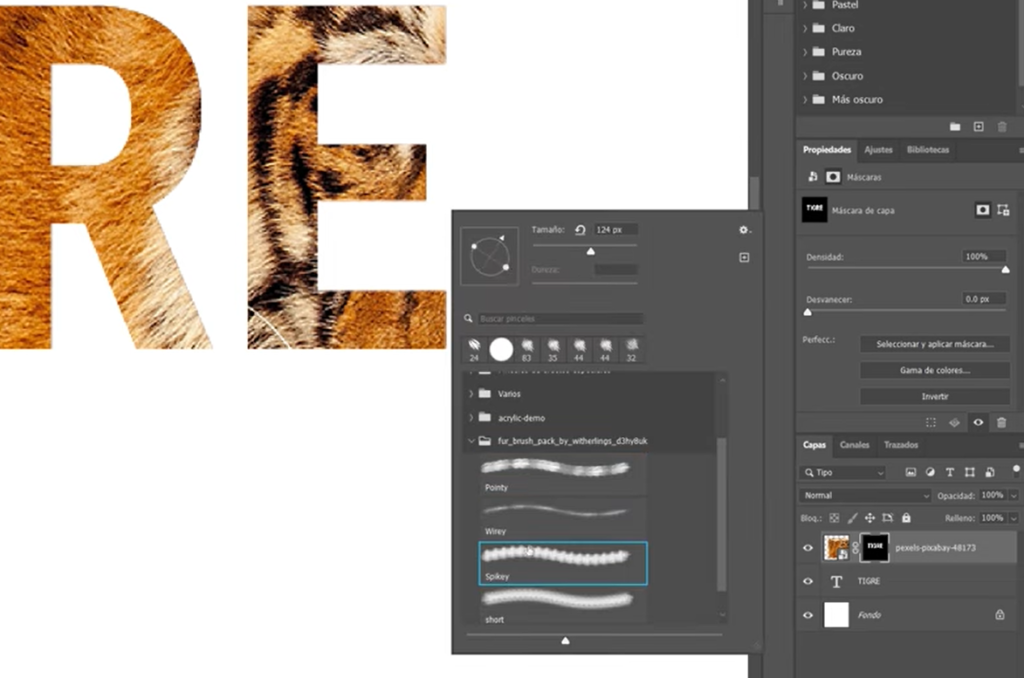Open the brush panel settings gear
This screenshot has width=1024, height=678.
[x=744, y=229]
